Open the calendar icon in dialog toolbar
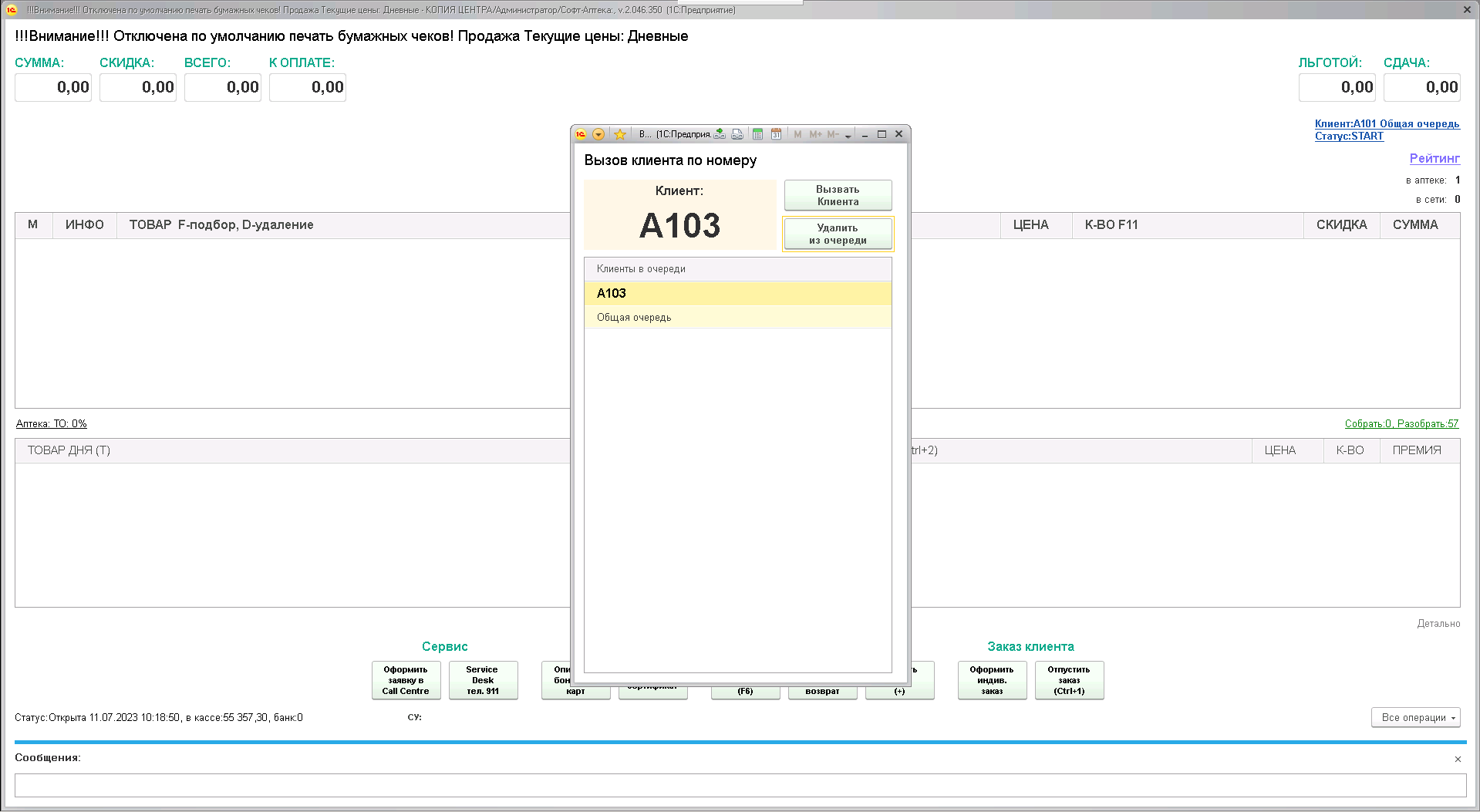The image size is (1480, 812). (776, 134)
